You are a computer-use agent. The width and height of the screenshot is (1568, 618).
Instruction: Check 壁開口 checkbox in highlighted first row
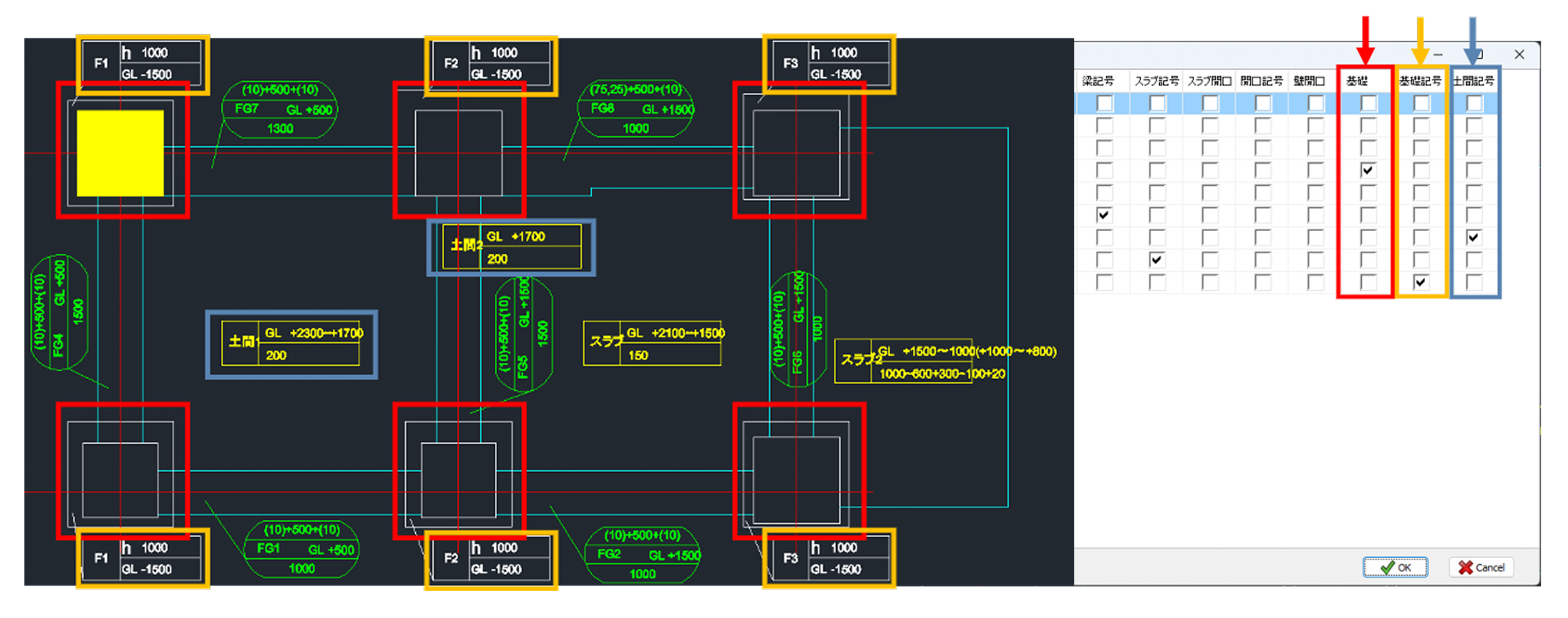(x=1315, y=103)
